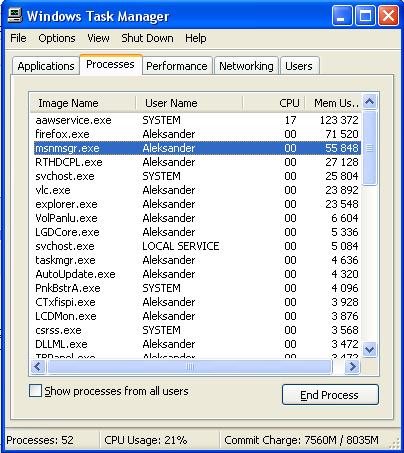
Task: Click the 71 520 memory value
Action: coord(342,134)
